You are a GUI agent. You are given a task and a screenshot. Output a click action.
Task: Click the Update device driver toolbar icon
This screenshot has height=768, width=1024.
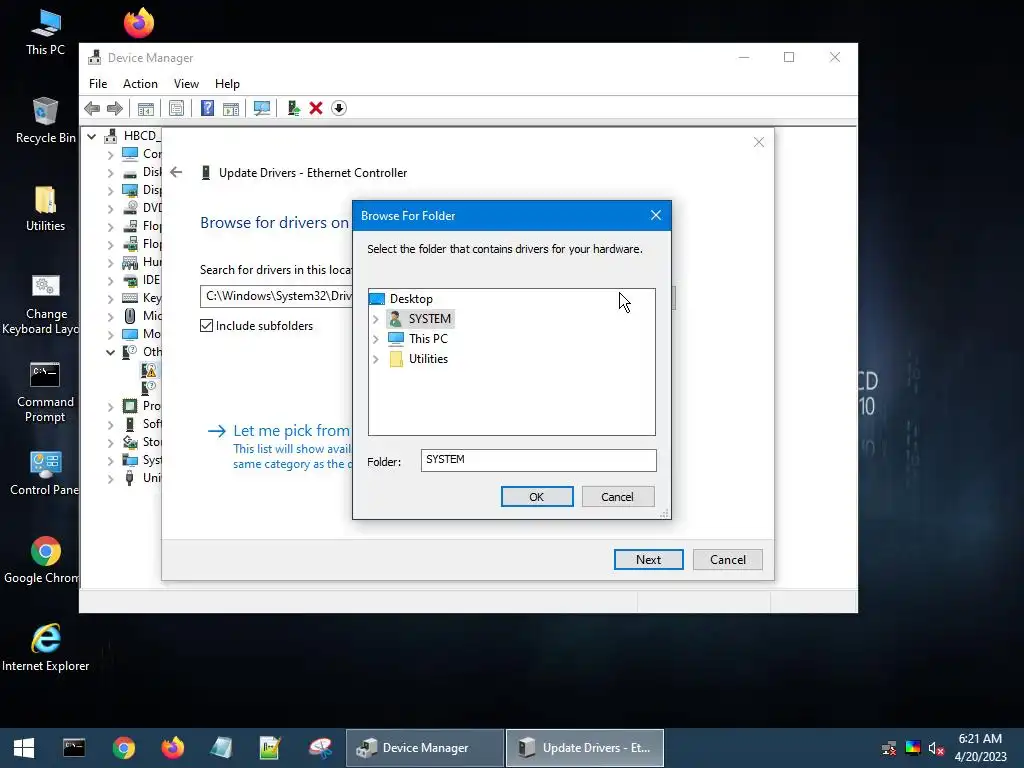(x=293, y=108)
